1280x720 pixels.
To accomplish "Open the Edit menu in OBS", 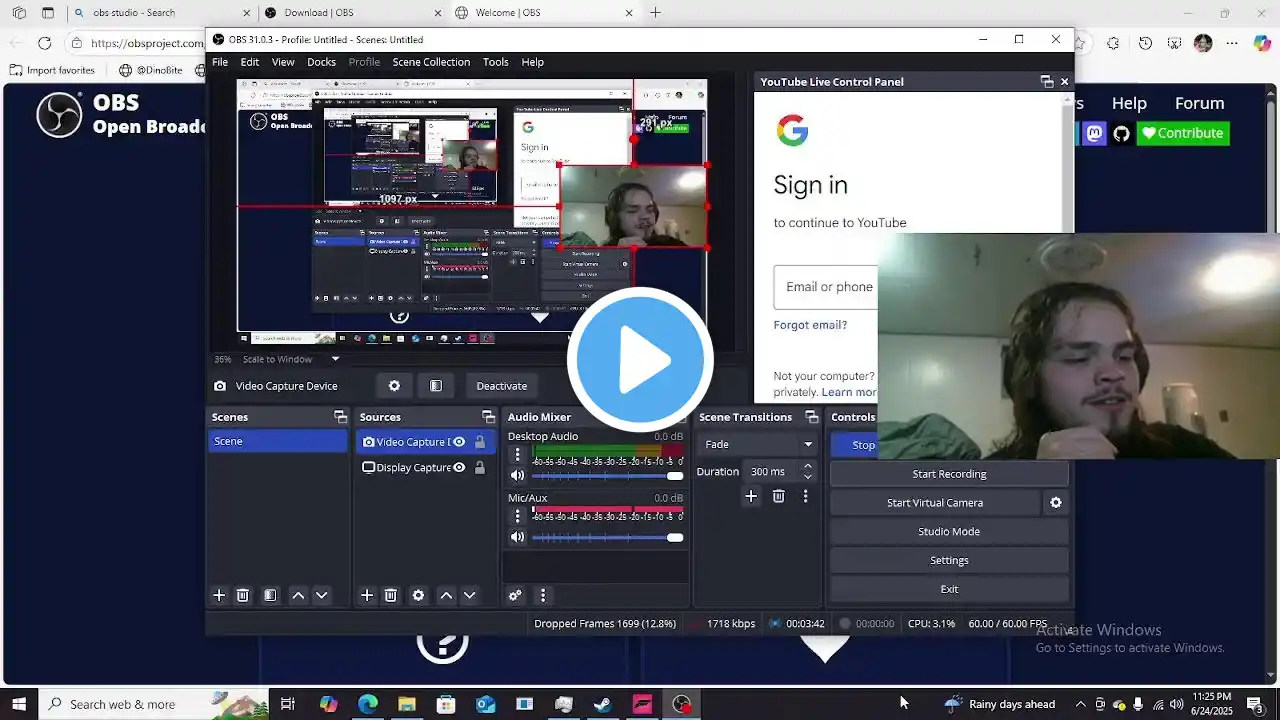I will coord(250,62).
